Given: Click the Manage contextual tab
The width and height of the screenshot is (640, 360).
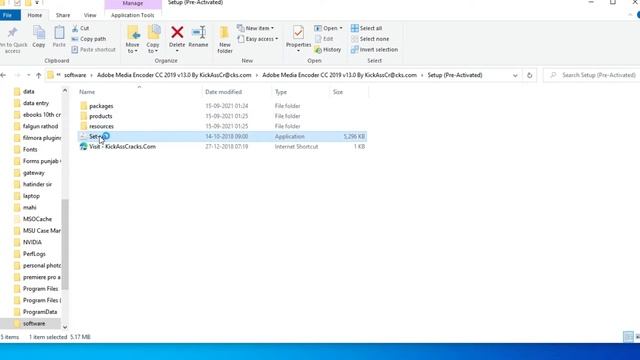Looking at the screenshot, I should (x=133, y=4).
